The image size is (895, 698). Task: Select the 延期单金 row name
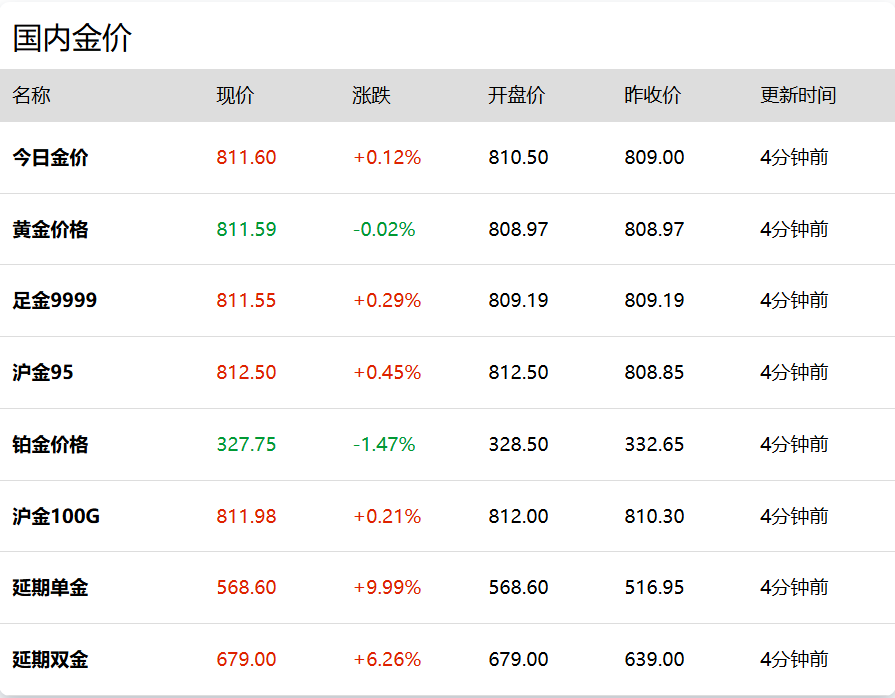50,587
